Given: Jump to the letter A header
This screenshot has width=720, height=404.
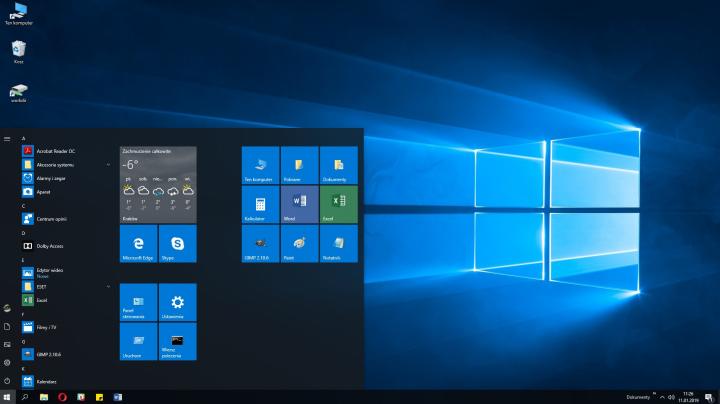Looking at the screenshot, I should [x=23, y=139].
